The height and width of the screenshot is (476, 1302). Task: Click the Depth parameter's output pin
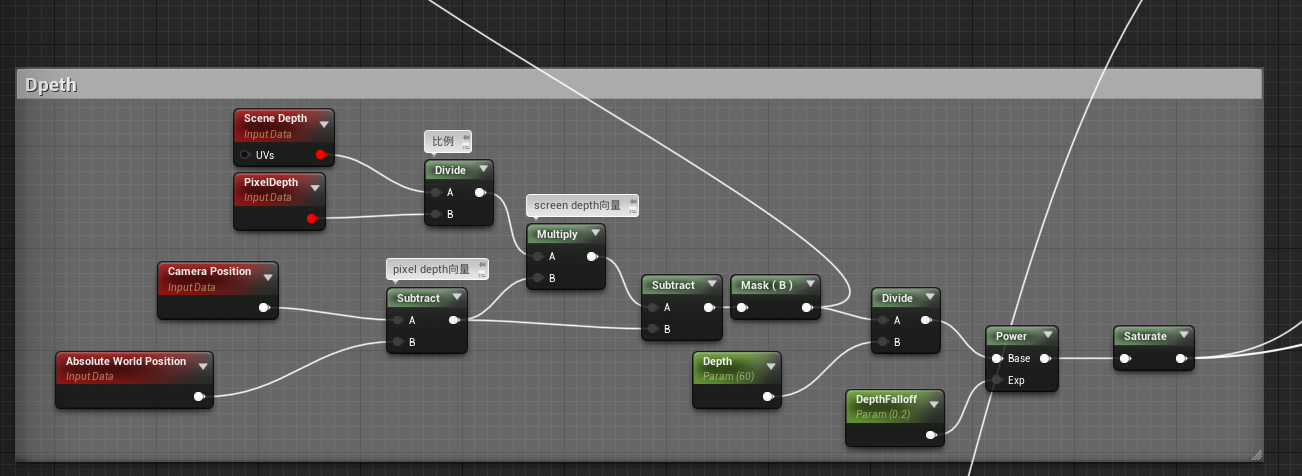pos(768,397)
